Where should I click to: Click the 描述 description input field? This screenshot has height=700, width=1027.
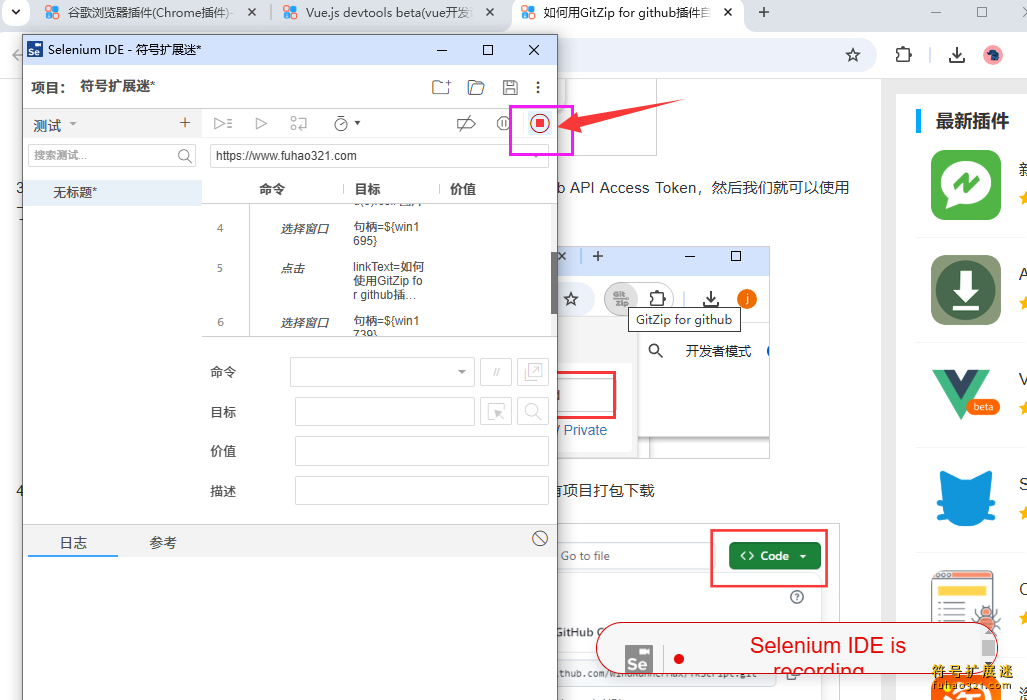click(422, 491)
